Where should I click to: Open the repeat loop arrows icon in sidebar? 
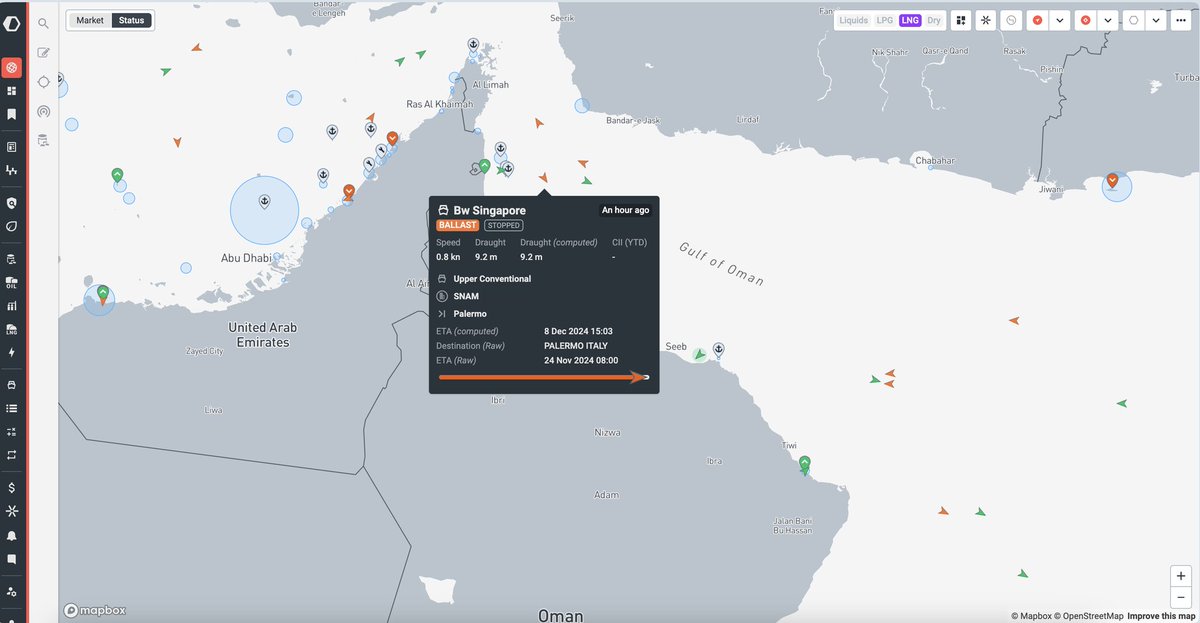tap(12, 454)
